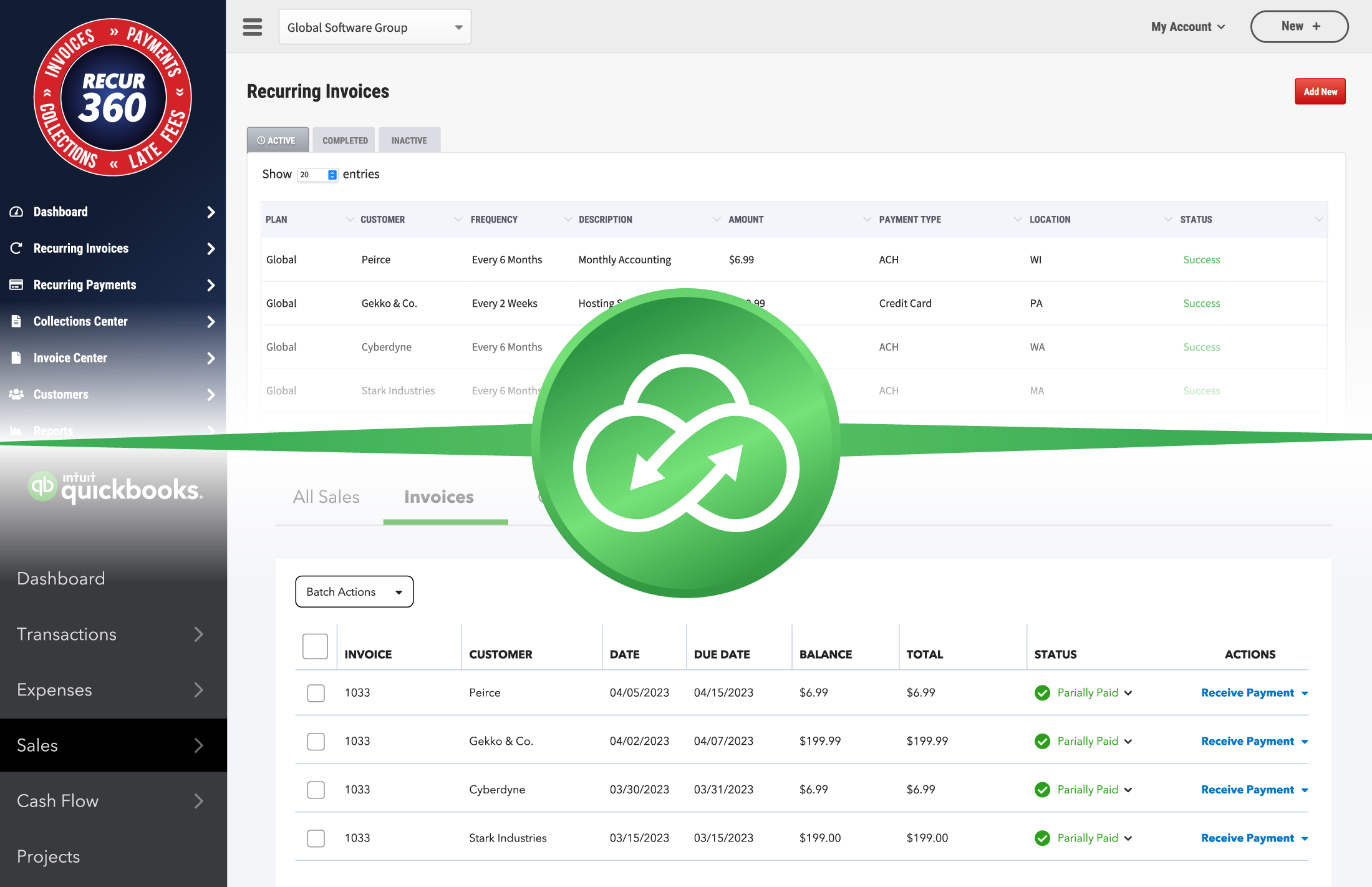Click the hamburger menu icon
Screen dimensions: 1372x887
(253, 27)
